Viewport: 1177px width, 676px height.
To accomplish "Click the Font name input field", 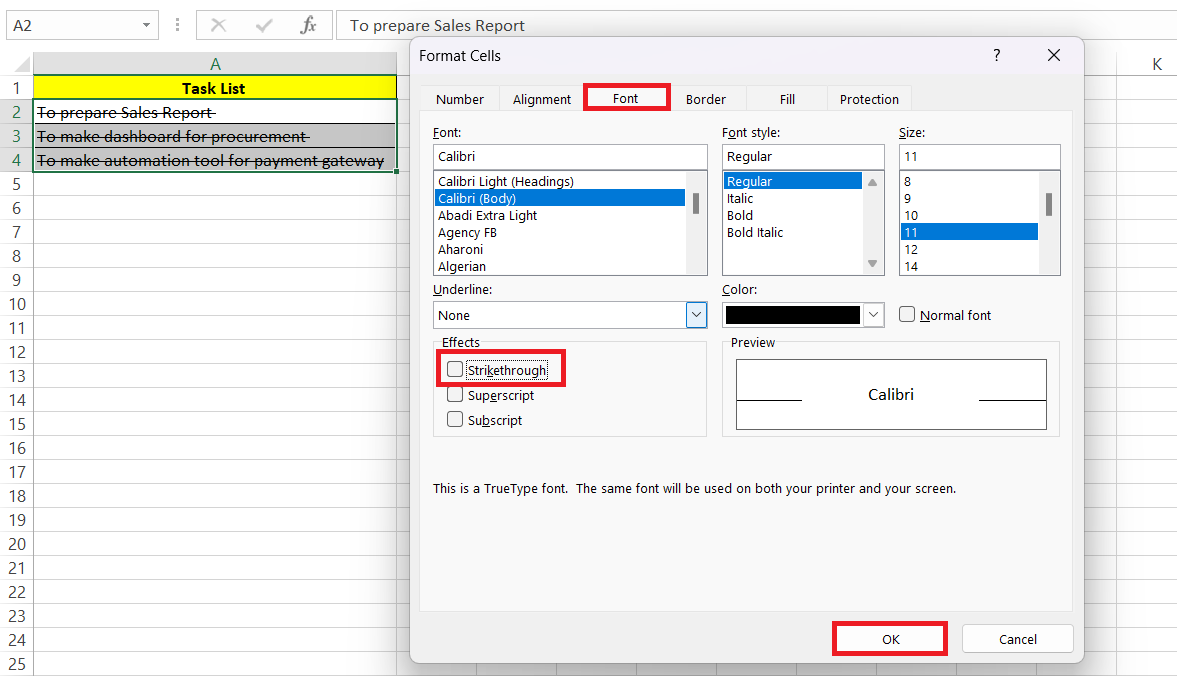I will tap(570, 157).
